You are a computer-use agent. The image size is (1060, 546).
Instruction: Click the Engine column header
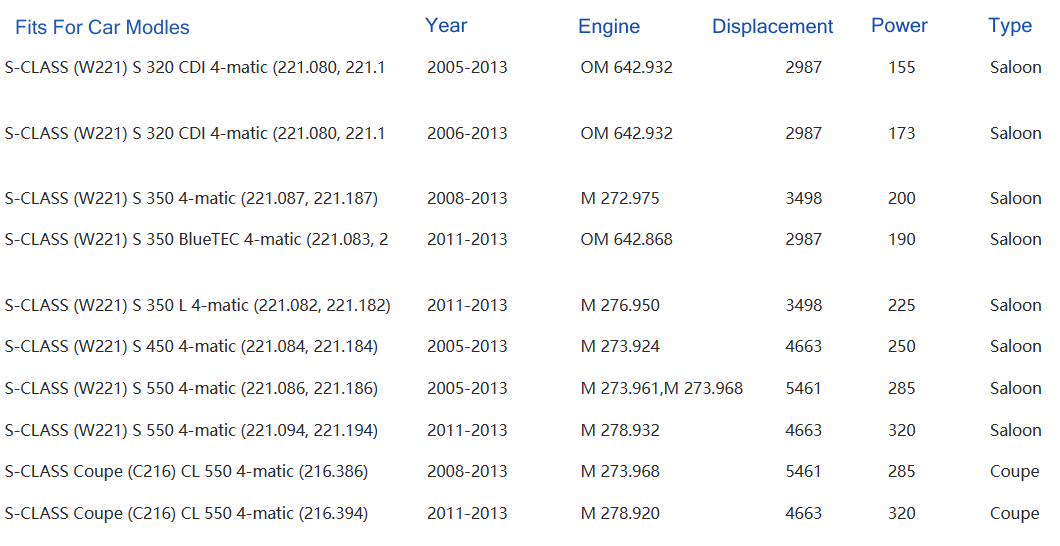[609, 27]
